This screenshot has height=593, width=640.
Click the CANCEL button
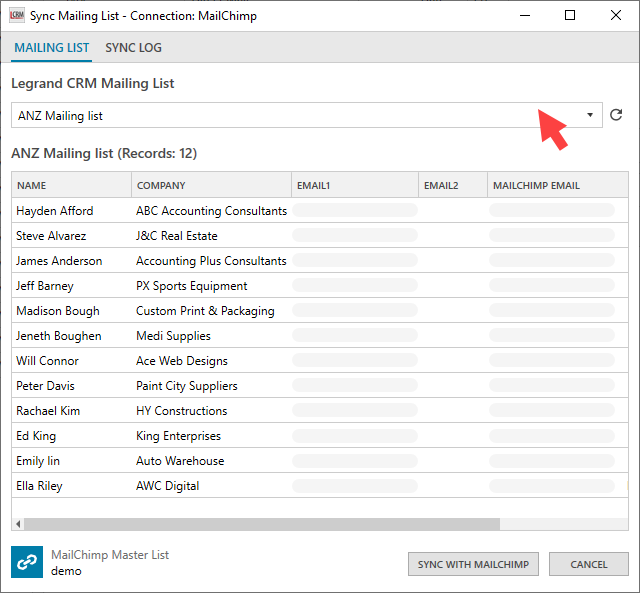(x=588, y=564)
